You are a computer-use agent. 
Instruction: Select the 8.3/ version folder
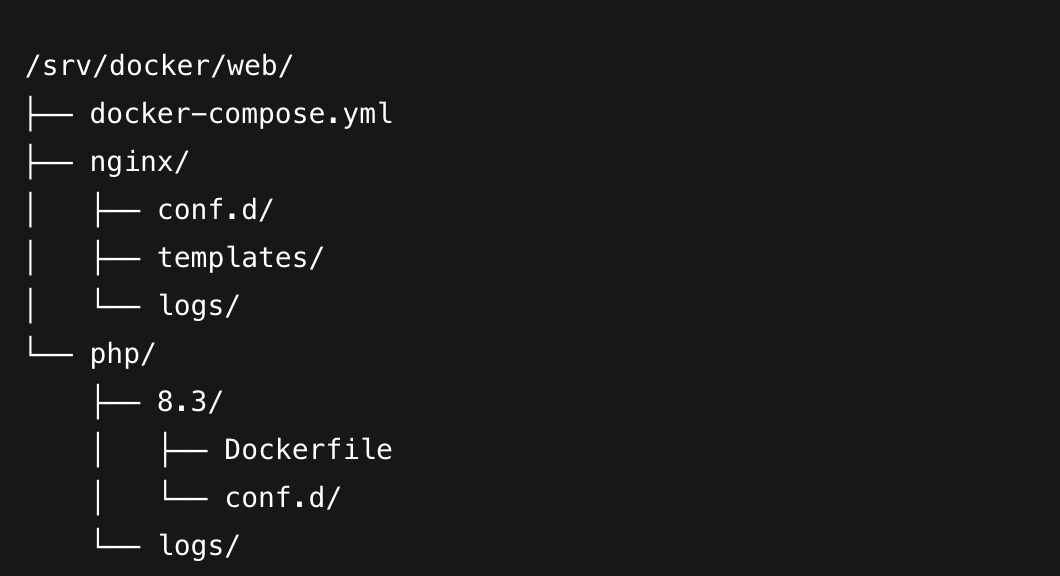click(190, 402)
